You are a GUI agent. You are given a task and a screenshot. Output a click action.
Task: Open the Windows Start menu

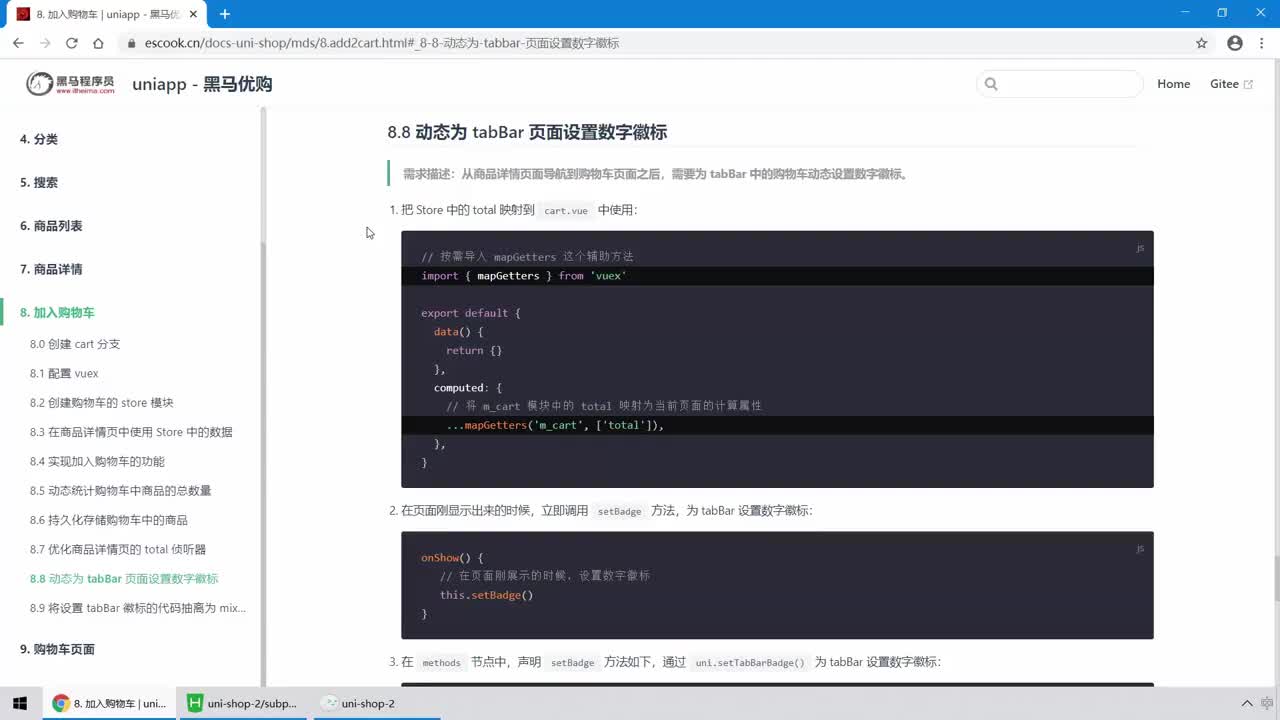20,703
